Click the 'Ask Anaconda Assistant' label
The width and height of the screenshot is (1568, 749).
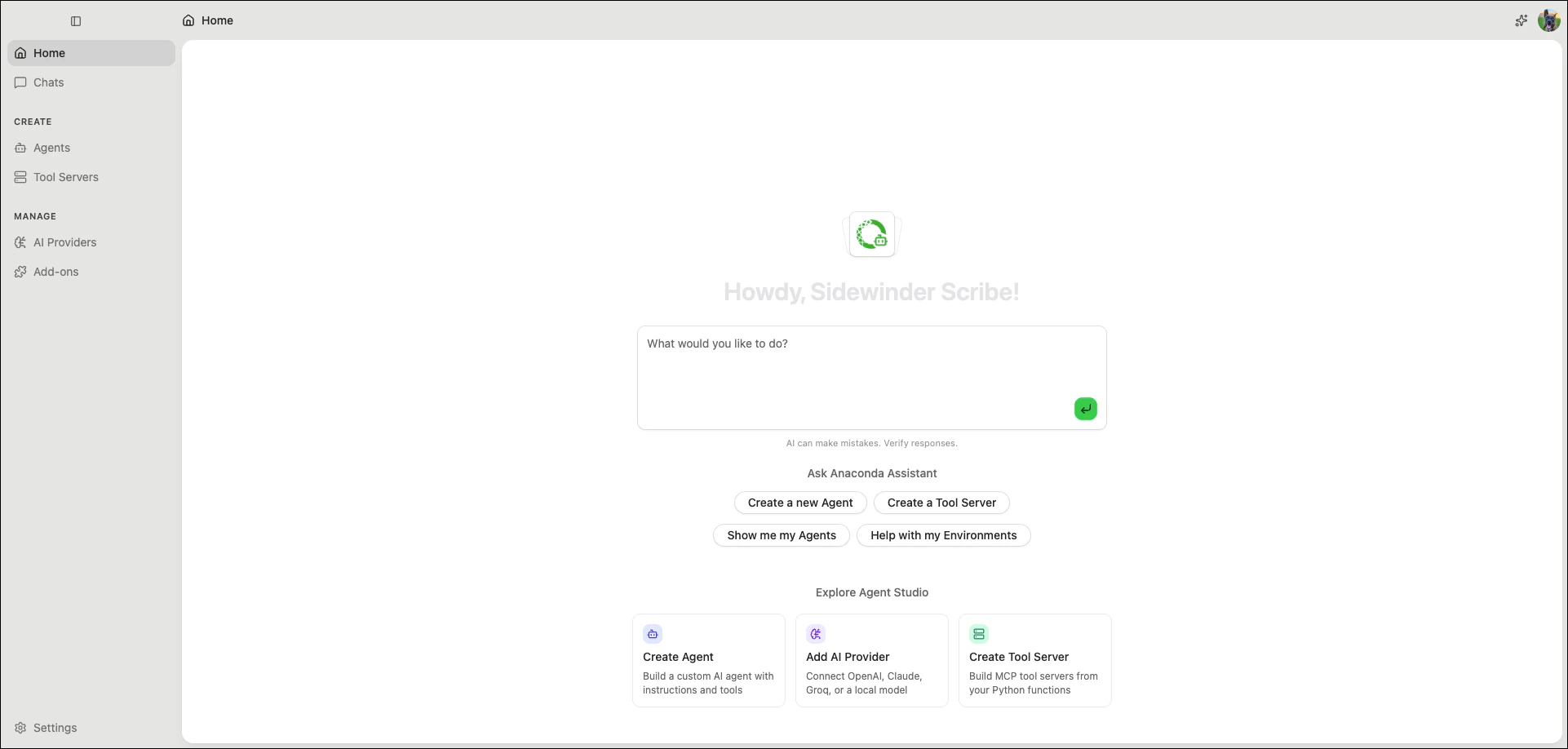[872, 473]
